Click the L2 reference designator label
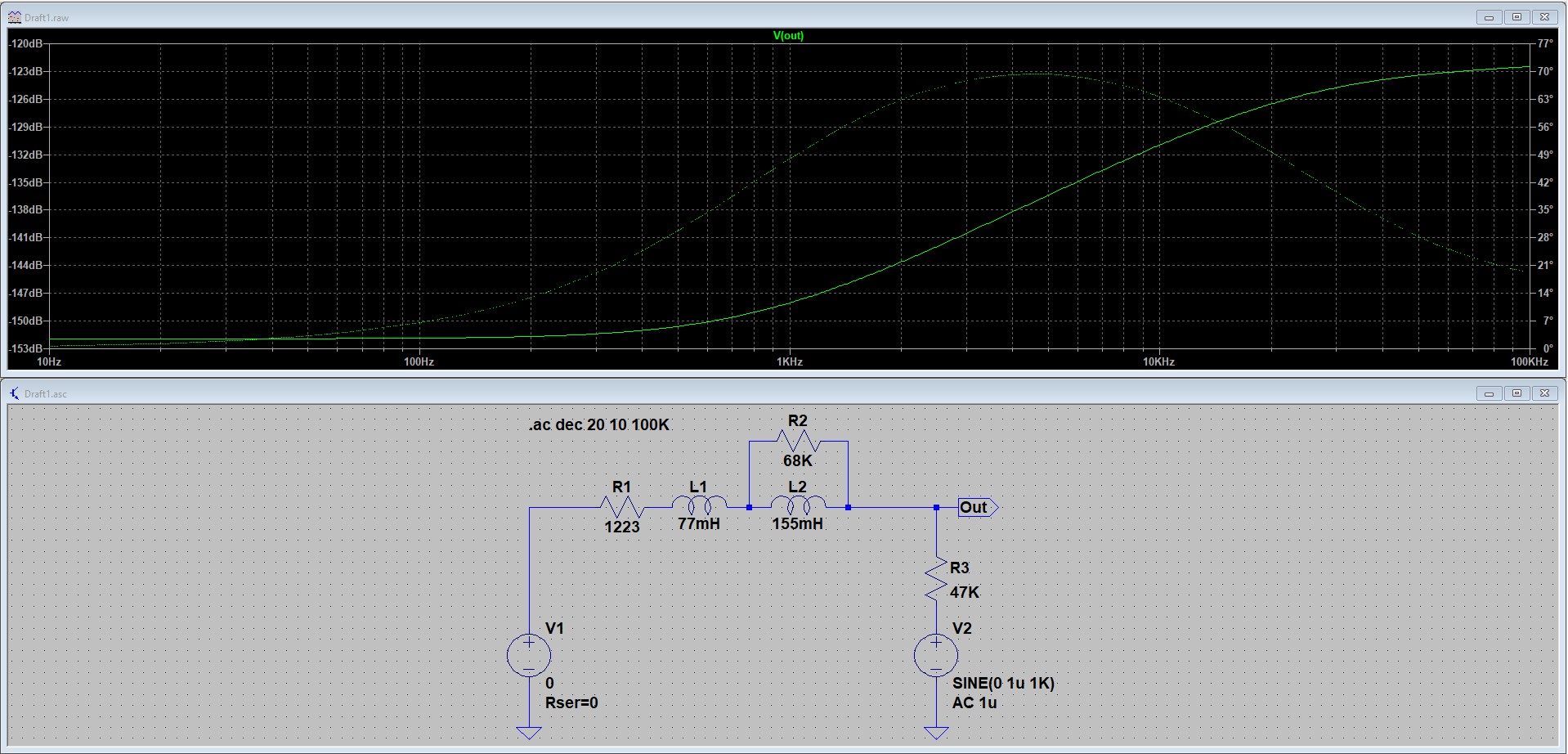This screenshot has width=1568, height=754. (797, 487)
